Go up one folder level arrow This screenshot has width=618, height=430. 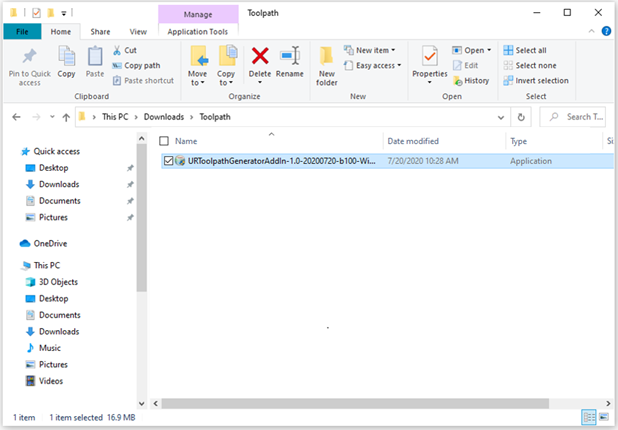pos(66,117)
